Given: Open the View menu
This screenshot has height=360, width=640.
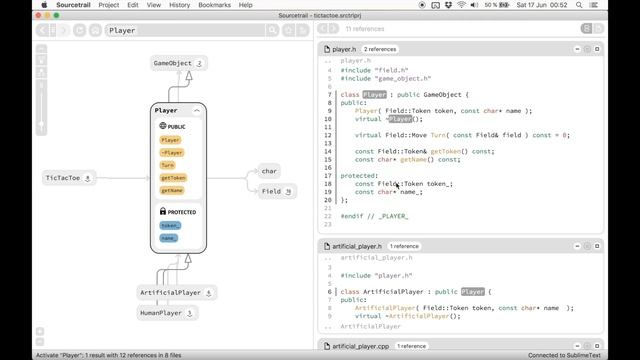Looking at the screenshot, I should point(153,5).
